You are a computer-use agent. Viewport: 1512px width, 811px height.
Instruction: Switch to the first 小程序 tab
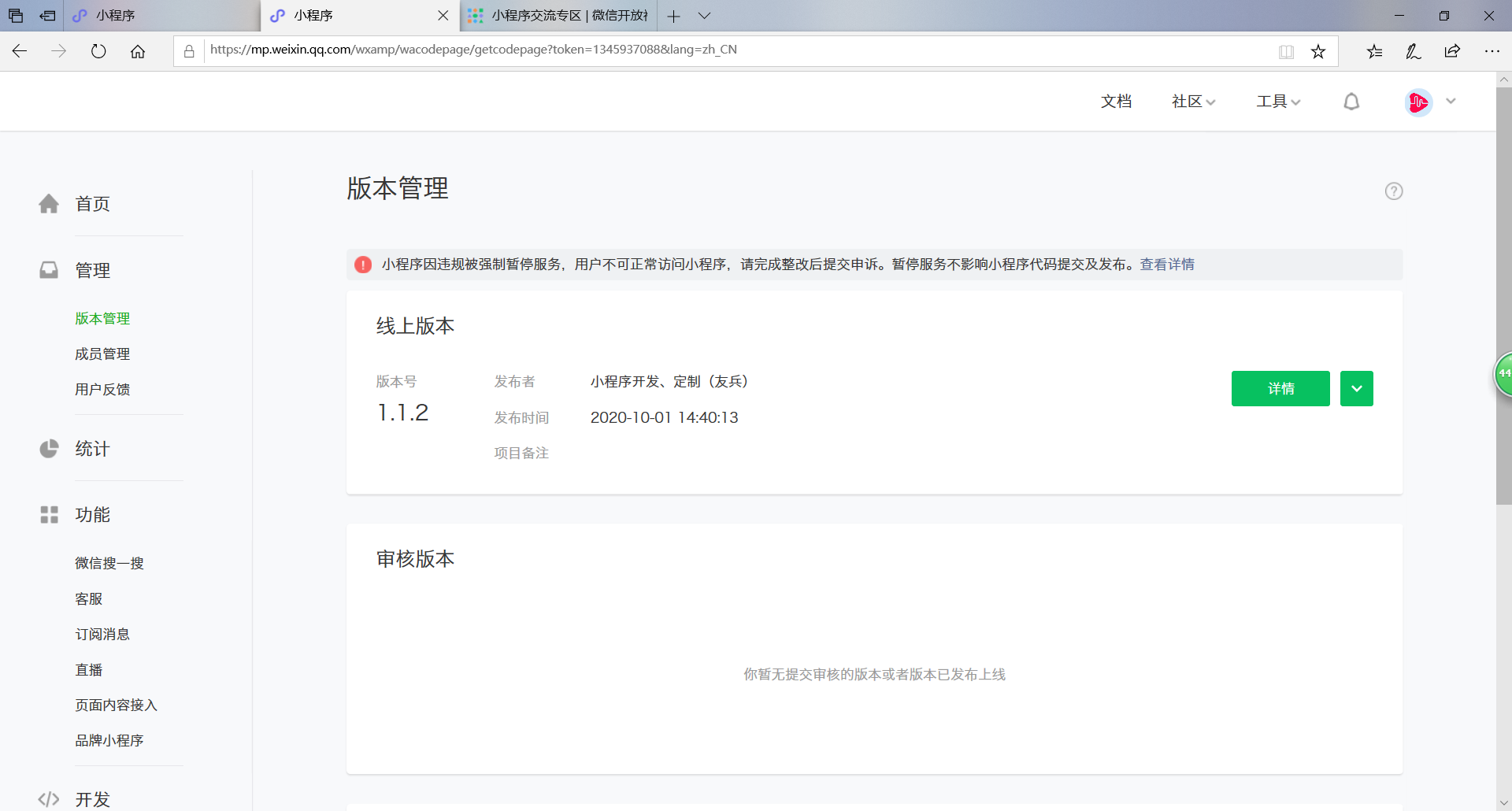coord(161,16)
